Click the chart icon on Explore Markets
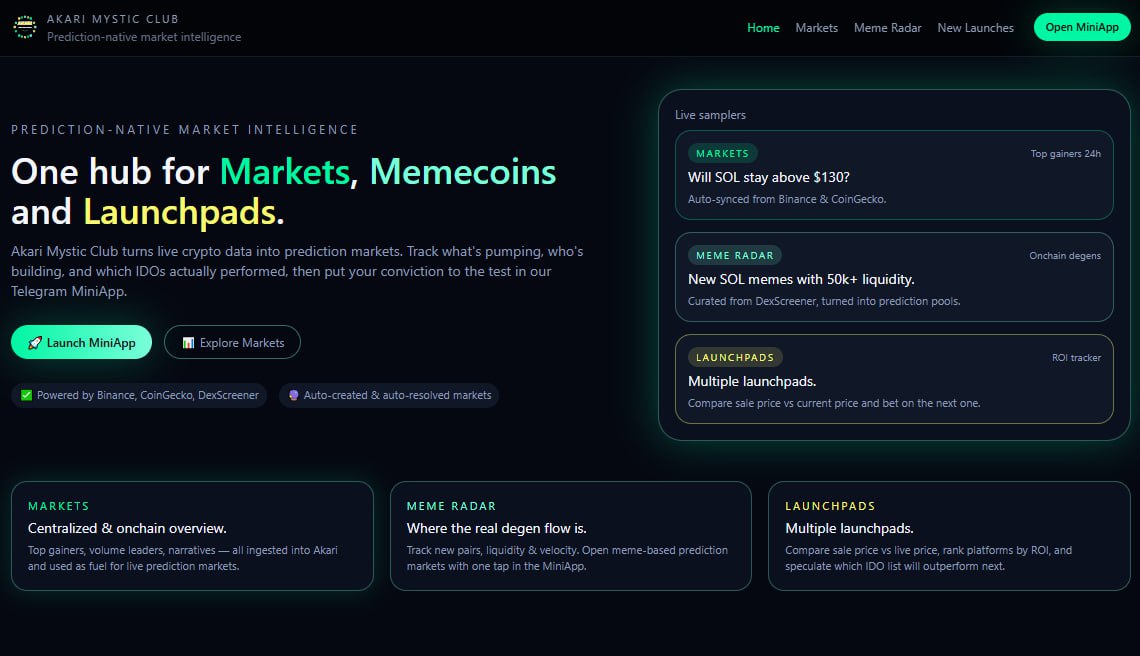Screen dimensions: 1140x656 (x=188, y=343)
